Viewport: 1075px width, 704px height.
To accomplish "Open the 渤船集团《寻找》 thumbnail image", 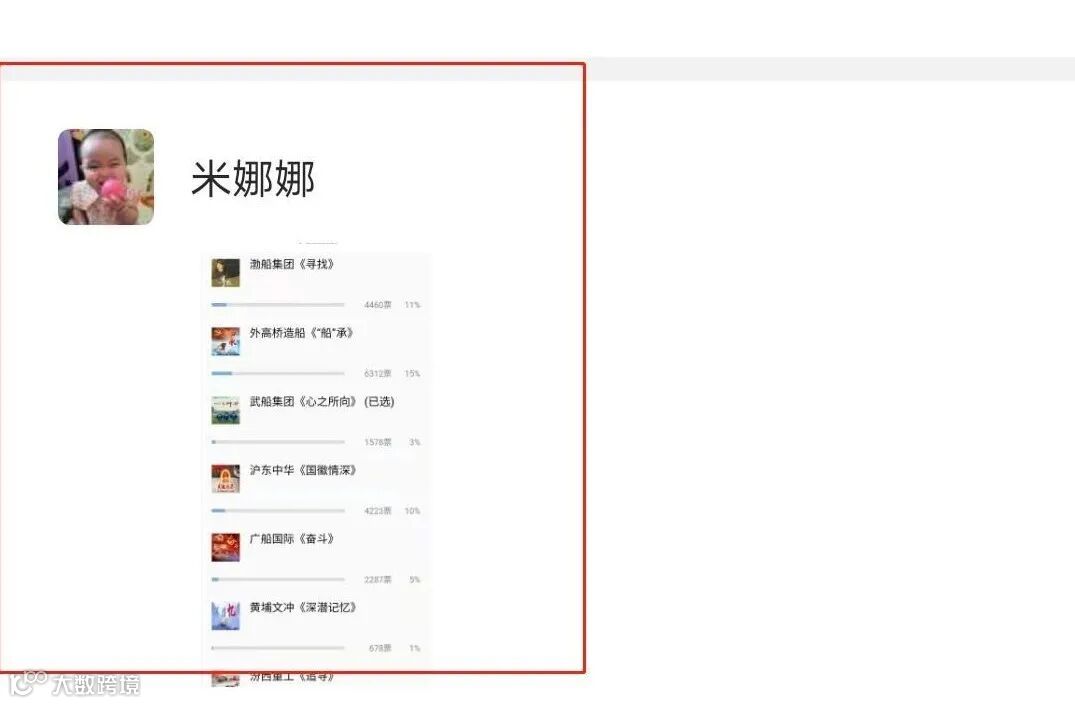I will click(x=226, y=272).
